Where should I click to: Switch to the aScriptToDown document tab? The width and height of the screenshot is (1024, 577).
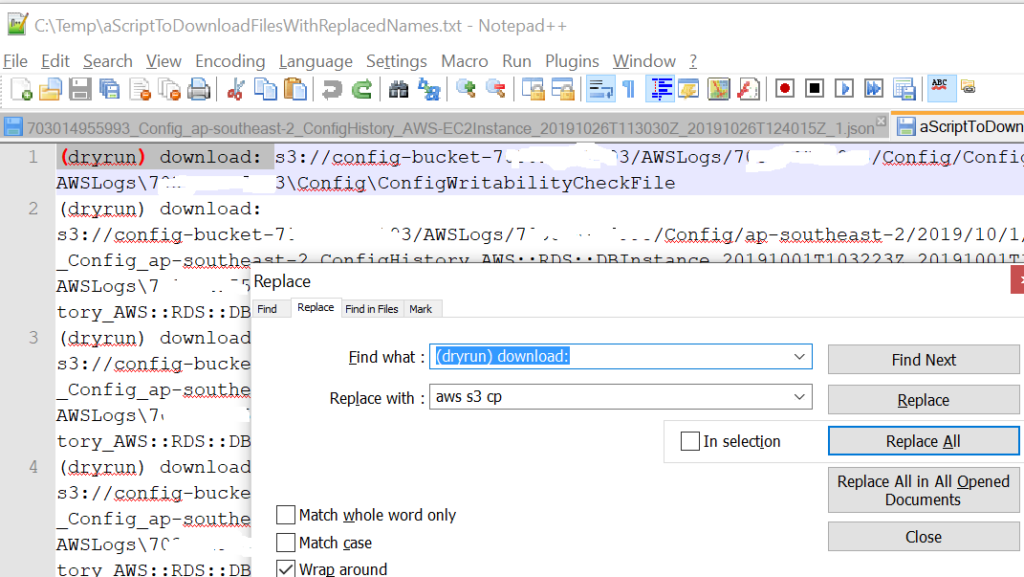[957, 127]
